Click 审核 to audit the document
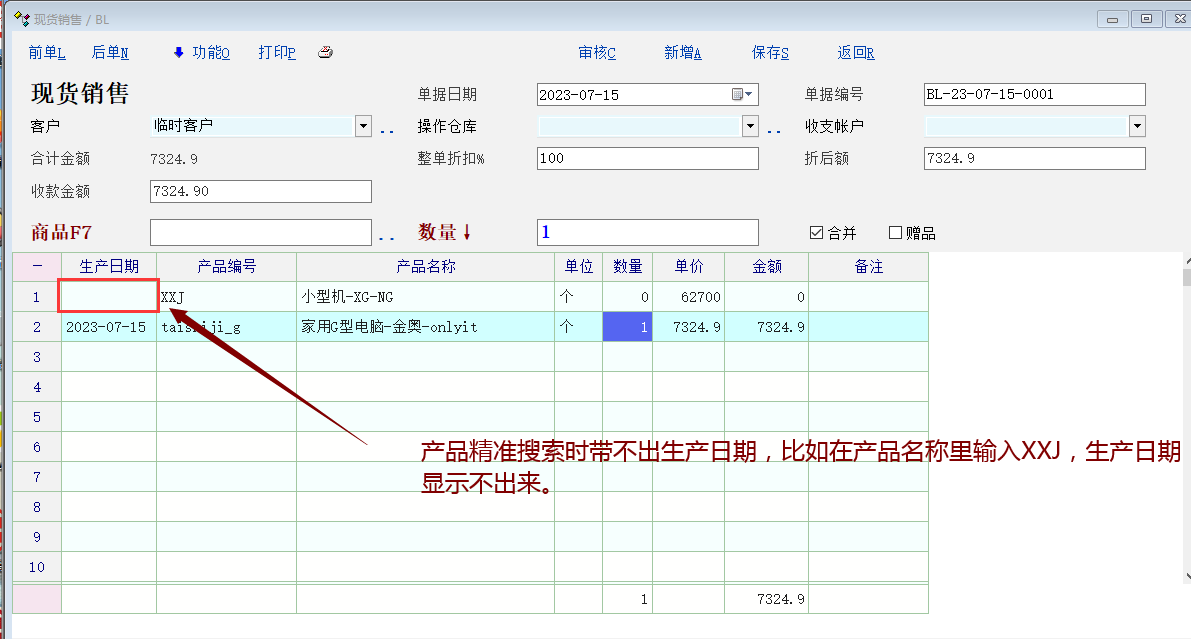 pyautogui.click(x=597, y=53)
